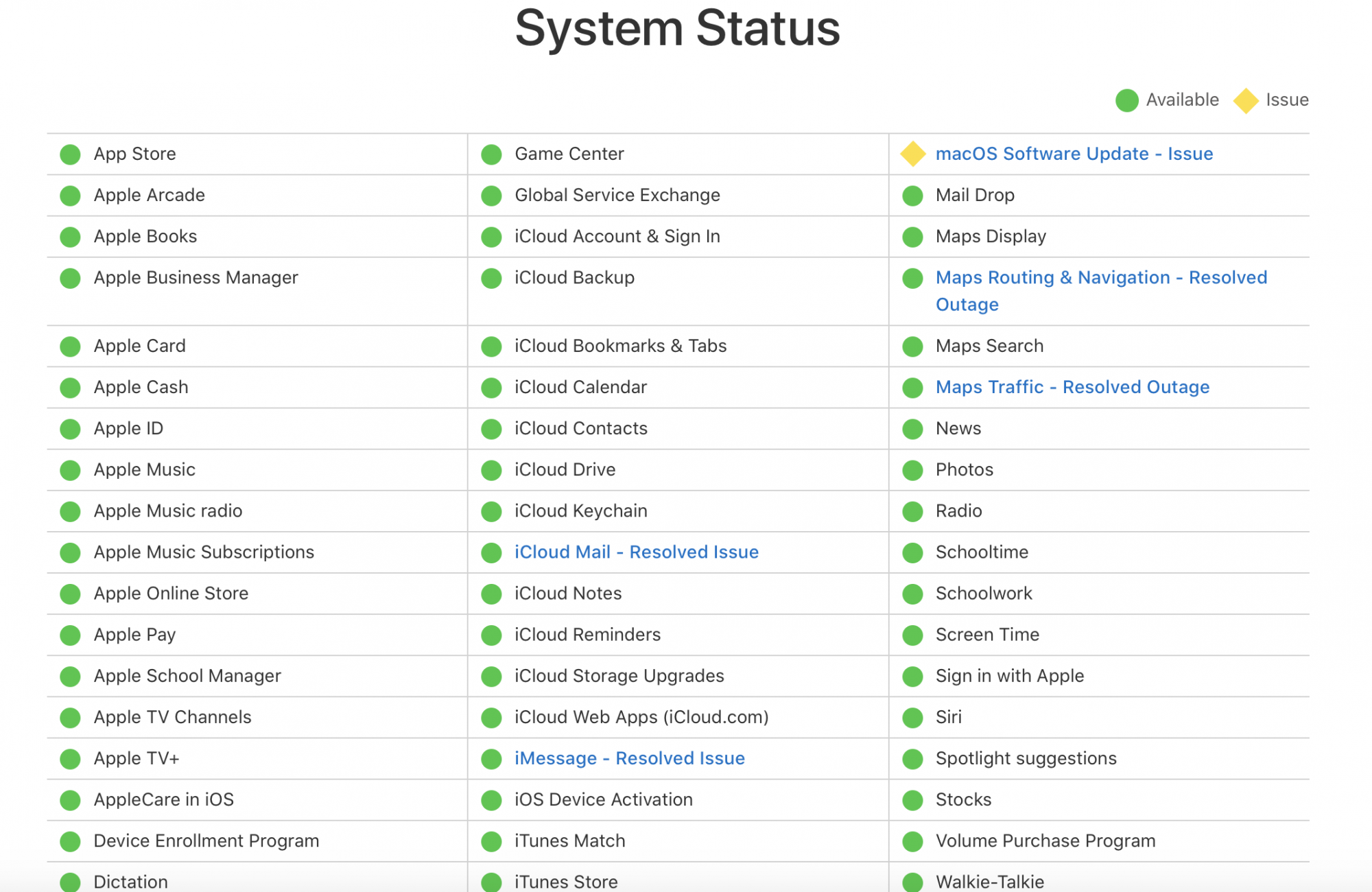Viewport: 1372px width, 892px height.
Task: View Maps Traffic - Resolved Outage details
Action: point(1072,387)
